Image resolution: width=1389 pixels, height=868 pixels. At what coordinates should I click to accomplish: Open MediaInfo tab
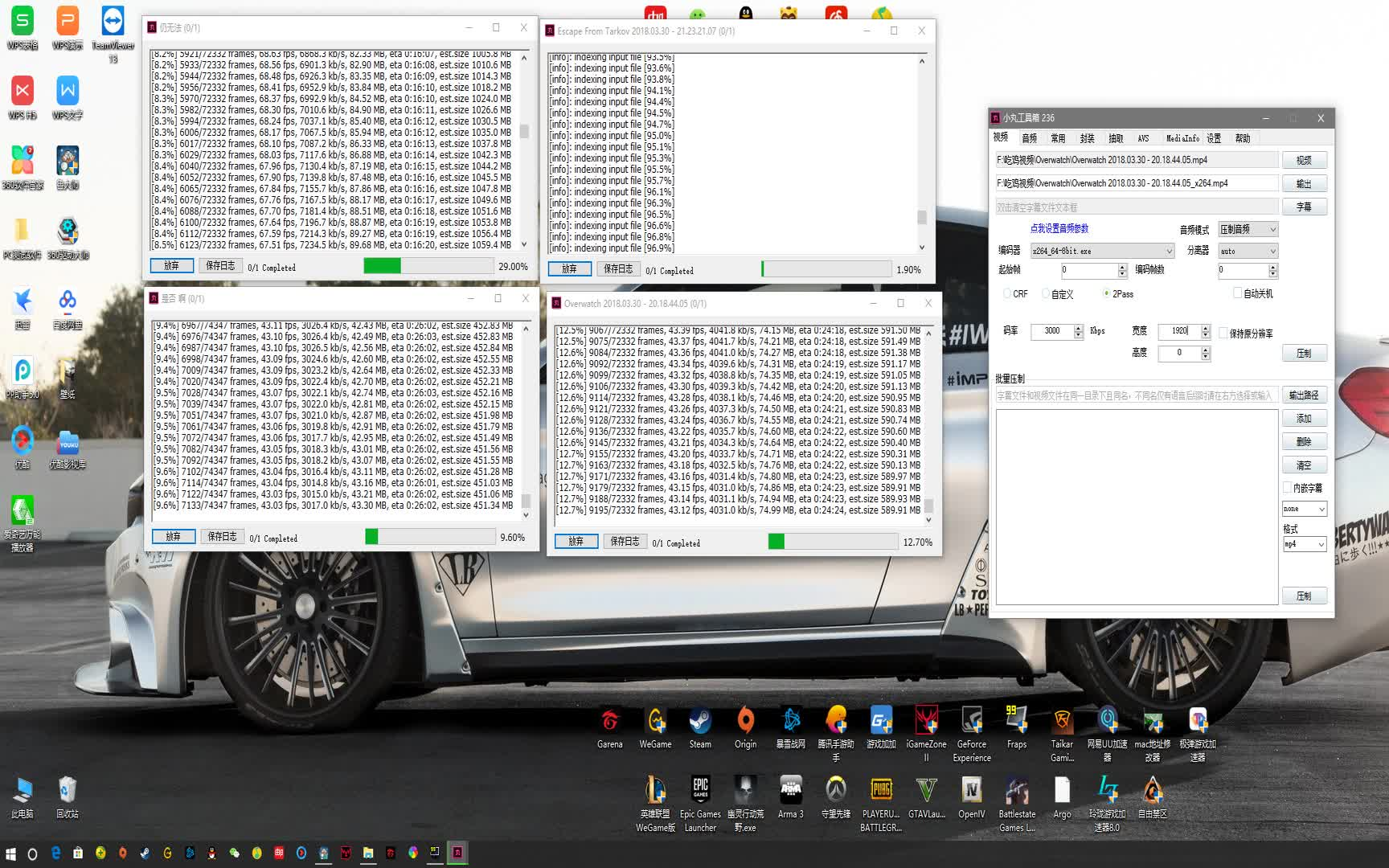coord(1182,138)
